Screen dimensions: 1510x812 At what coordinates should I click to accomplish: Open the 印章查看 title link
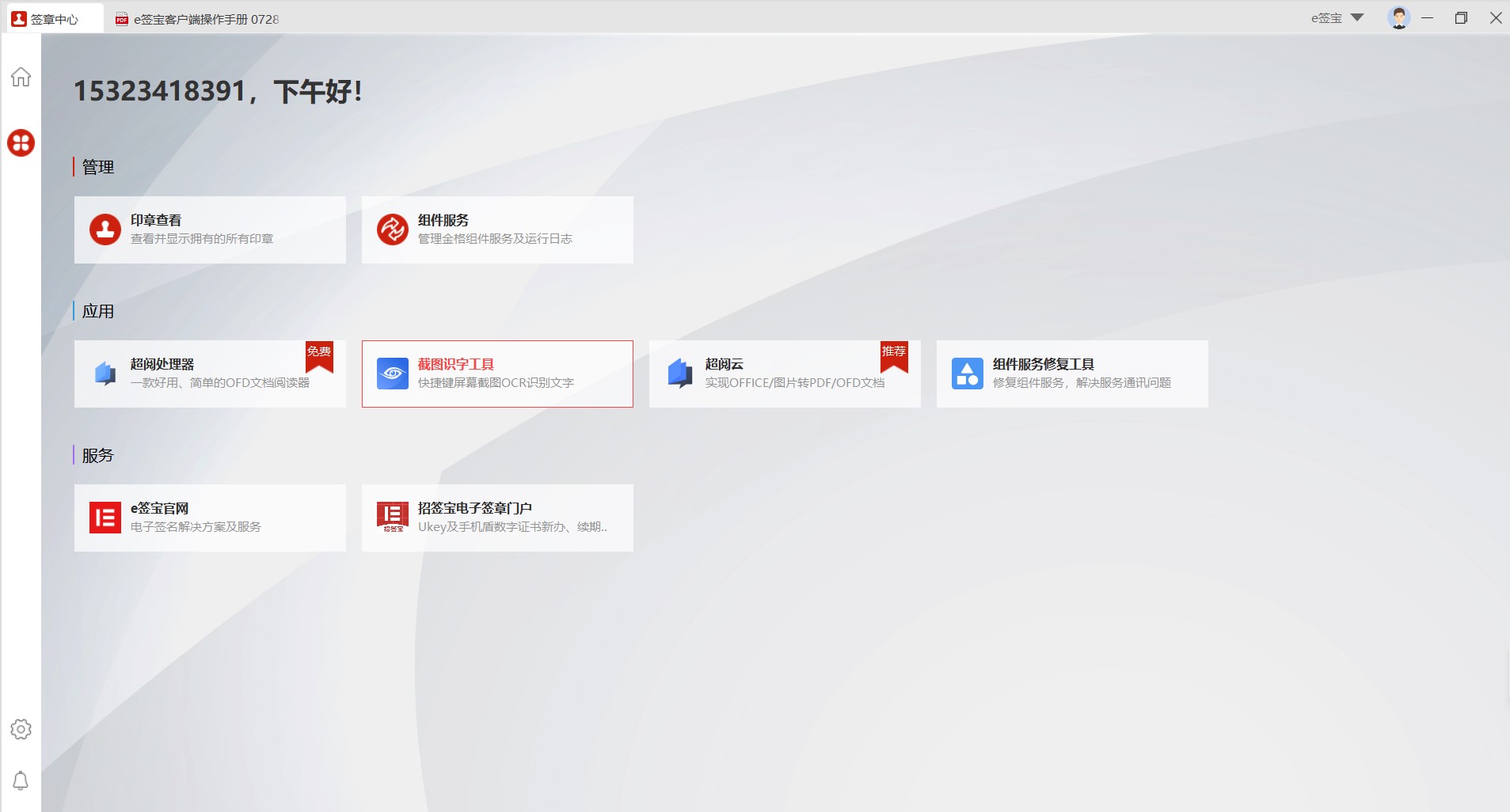(x=156, y=220)
